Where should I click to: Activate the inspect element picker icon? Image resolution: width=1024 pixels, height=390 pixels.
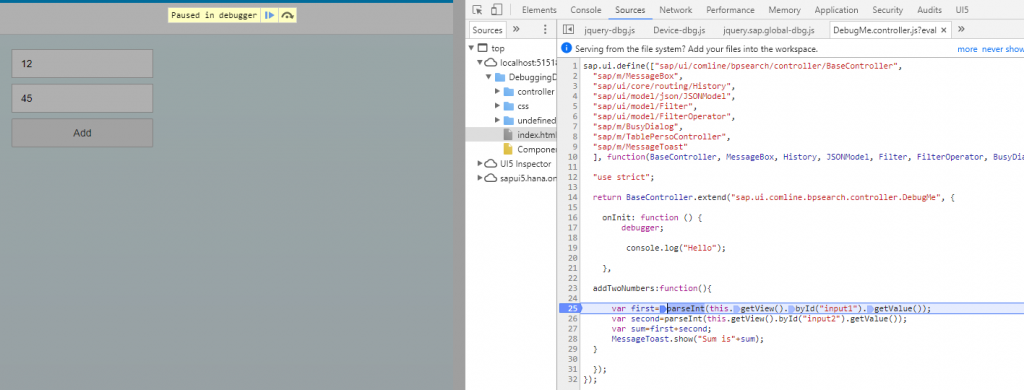(x=477, y=10)
